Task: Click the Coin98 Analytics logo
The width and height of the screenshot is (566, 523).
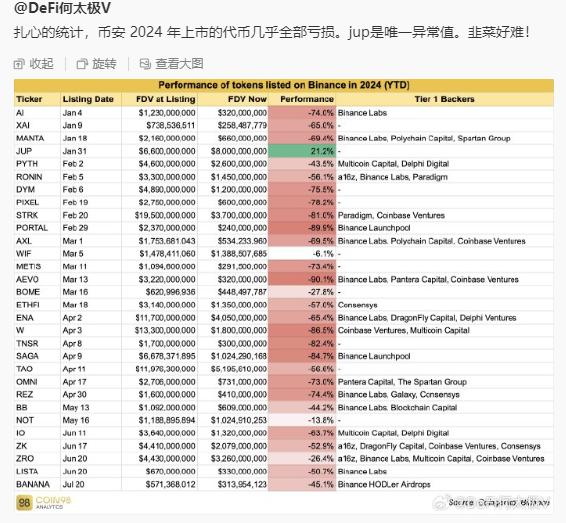Action: click(44, 502)
